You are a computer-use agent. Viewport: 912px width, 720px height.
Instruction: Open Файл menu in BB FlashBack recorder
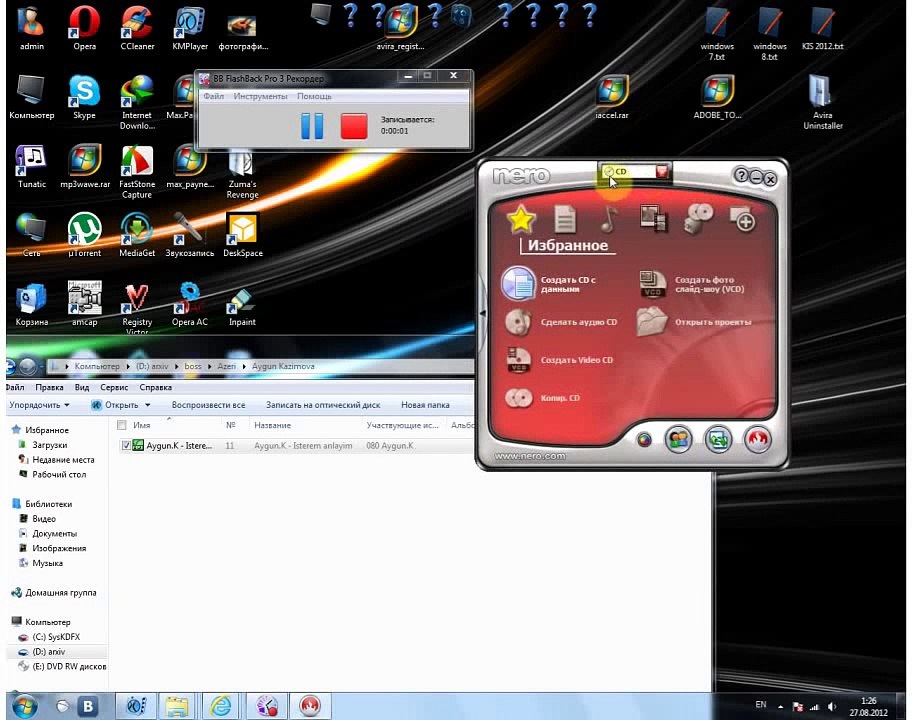(213, 96)
